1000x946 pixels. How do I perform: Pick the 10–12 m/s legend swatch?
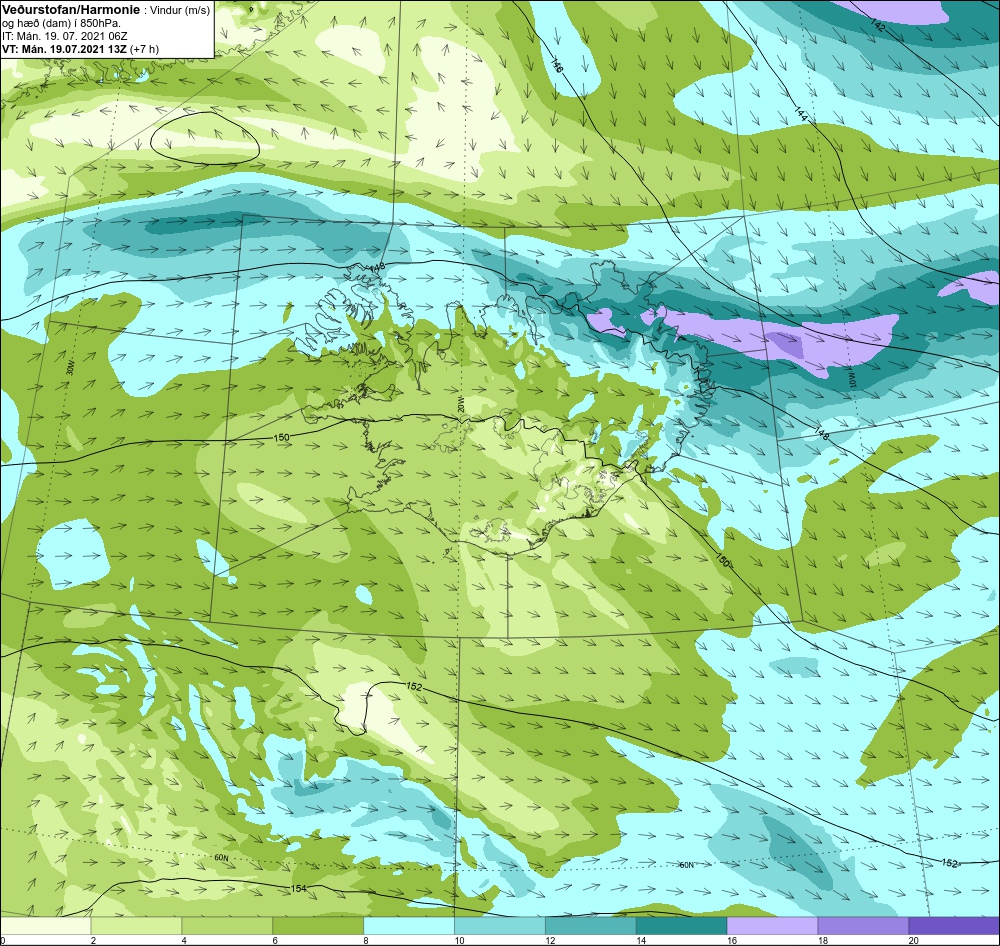point(500,926)
